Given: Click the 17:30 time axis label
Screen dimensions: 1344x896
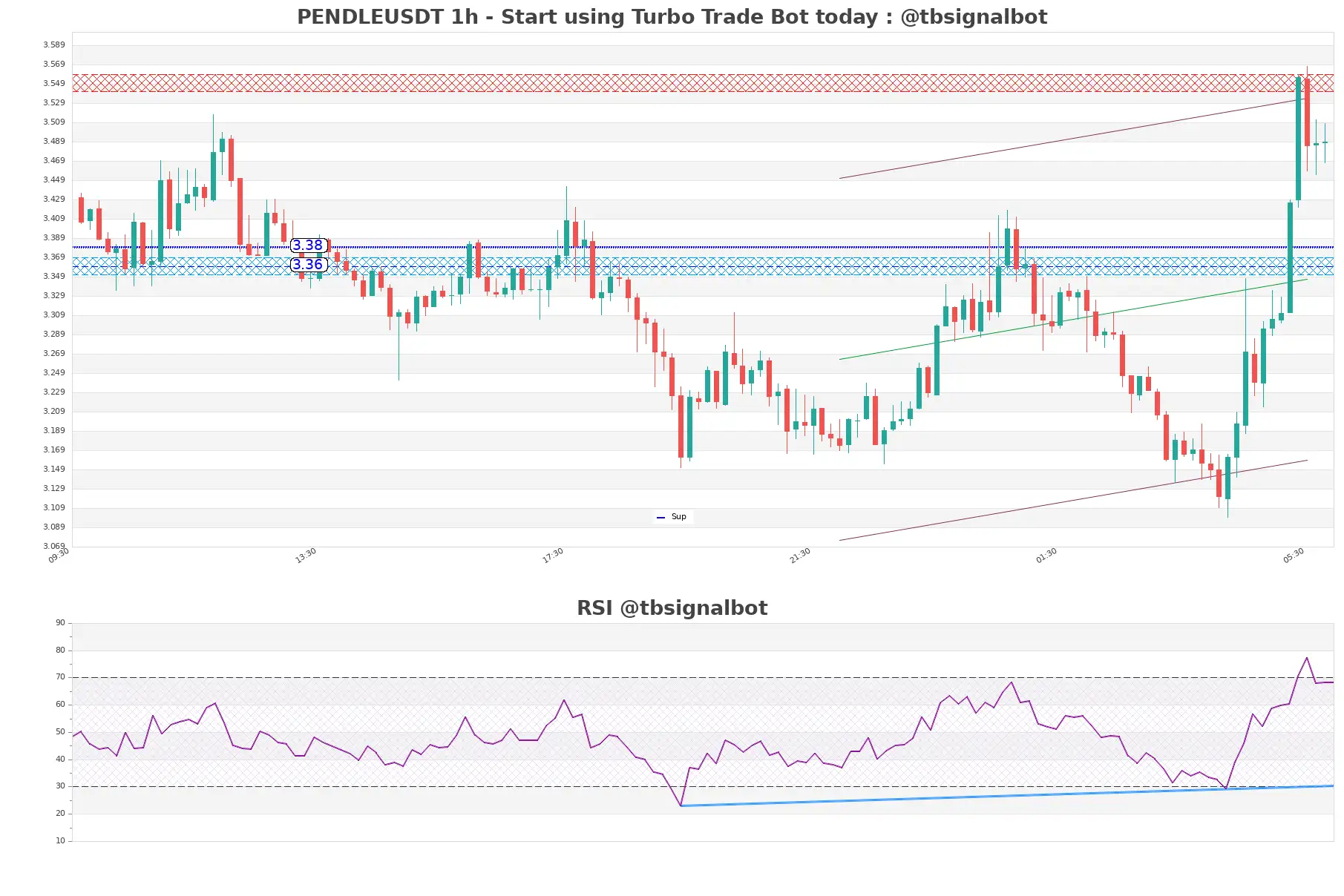Looking at the screenshot, I should coord(553,556).
